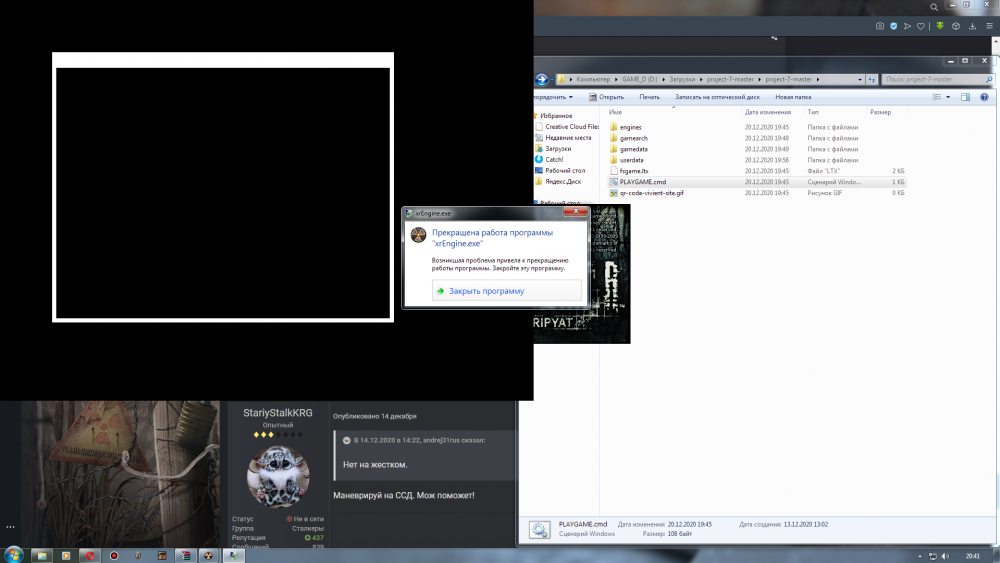
Task: Open the WinRAR taskbar icon
Action: point(186,555)
